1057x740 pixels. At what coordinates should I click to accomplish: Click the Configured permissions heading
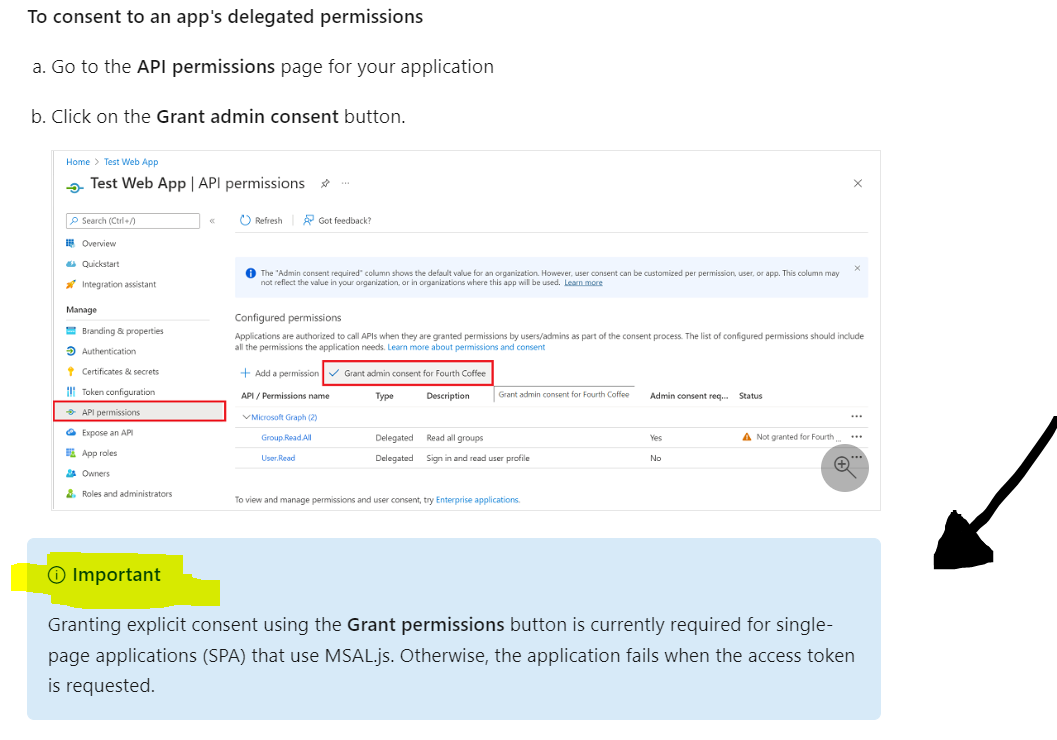(288, 317)
